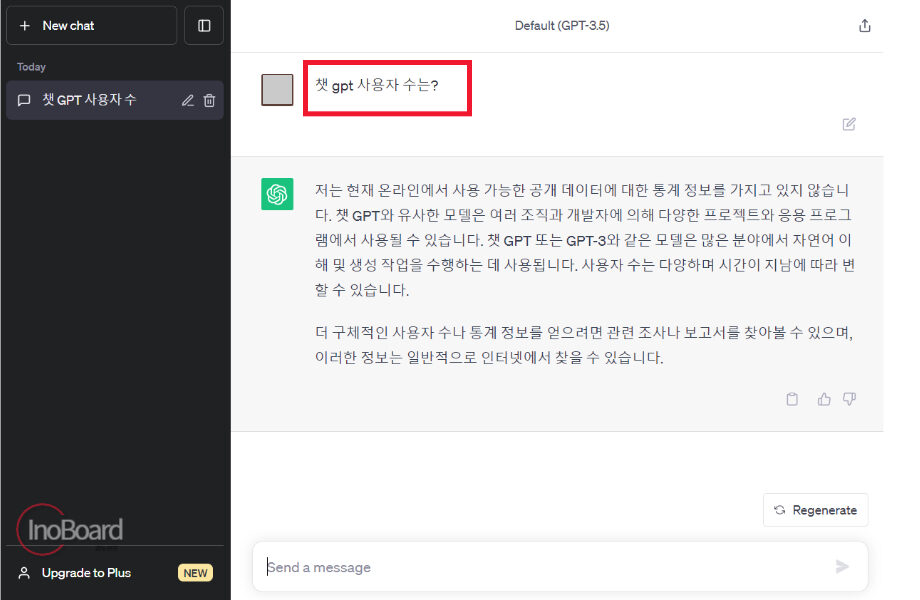Delete chat with the trash icon
The height and width of the screenshot is (600, 920).
pos(209,100)
